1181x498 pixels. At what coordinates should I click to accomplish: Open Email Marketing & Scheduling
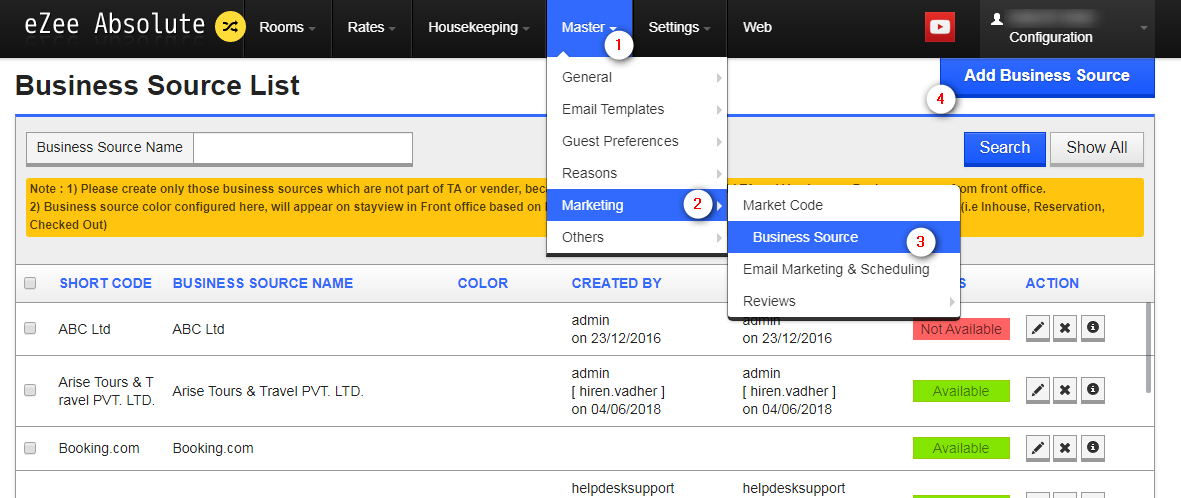[844, 269]
